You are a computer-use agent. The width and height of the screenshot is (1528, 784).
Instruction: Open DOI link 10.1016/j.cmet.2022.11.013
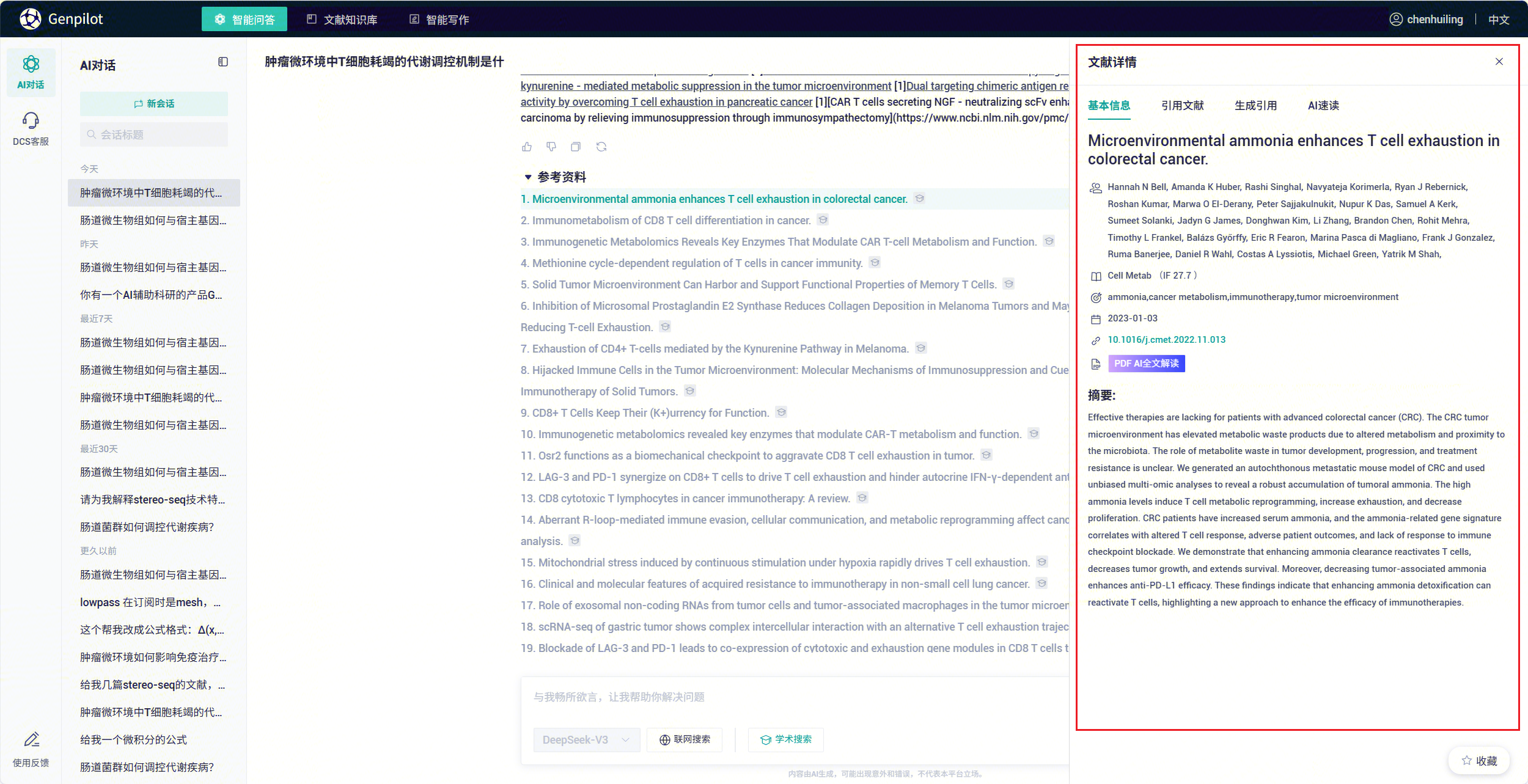[1166, 340]
